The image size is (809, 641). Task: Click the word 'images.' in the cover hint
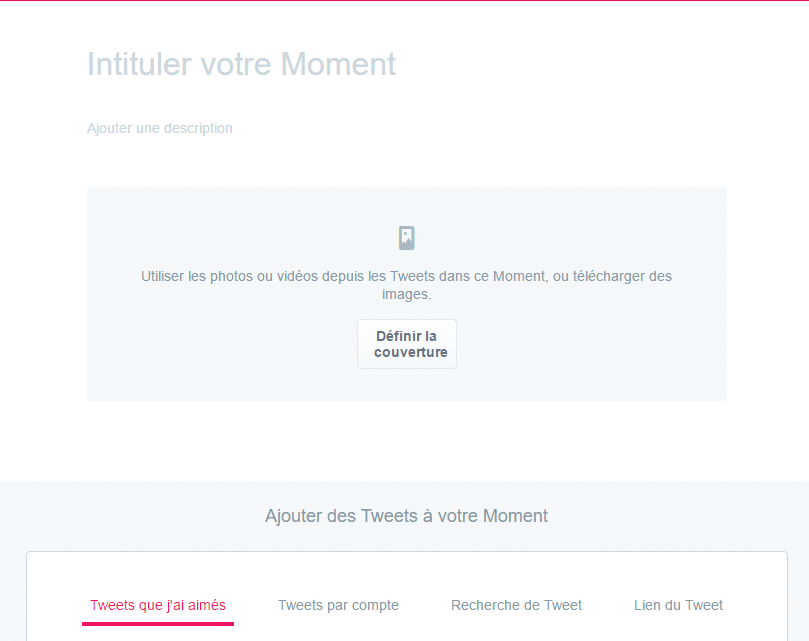click(407, 294)
